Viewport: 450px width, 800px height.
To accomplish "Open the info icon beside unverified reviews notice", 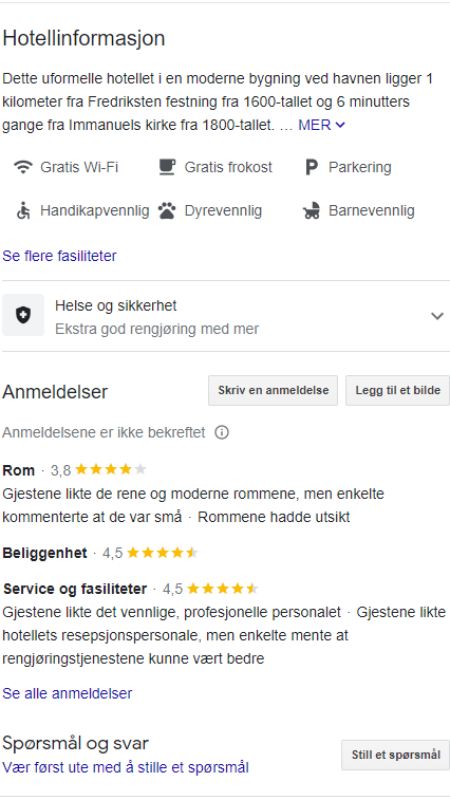I will [x=221, y=433].
